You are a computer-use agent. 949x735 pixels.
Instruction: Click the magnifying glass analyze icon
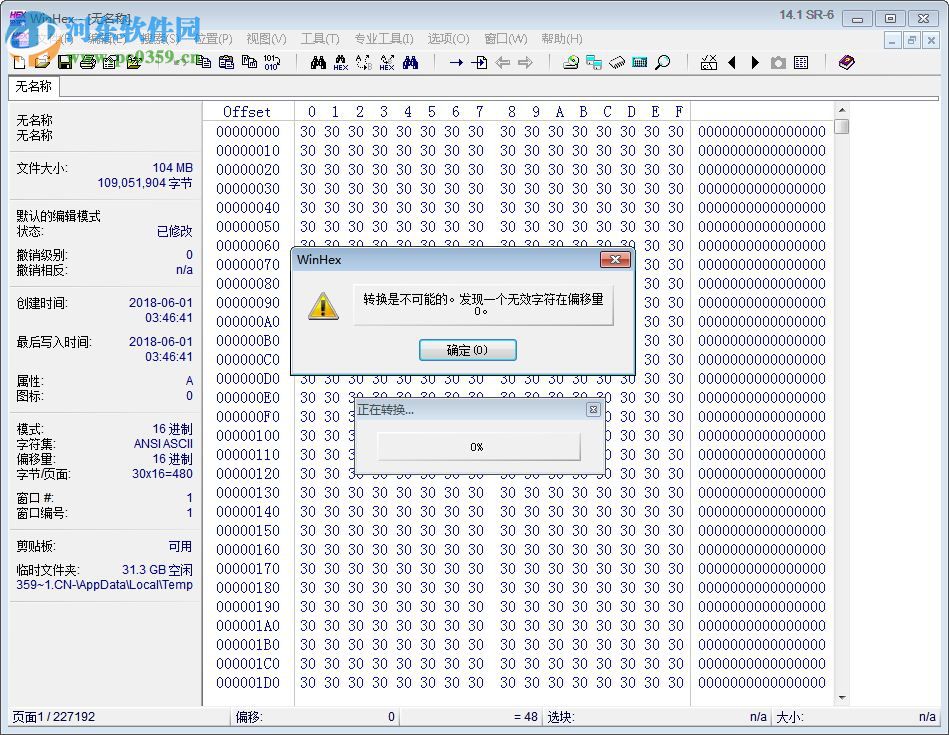click(x=663, y=62)
